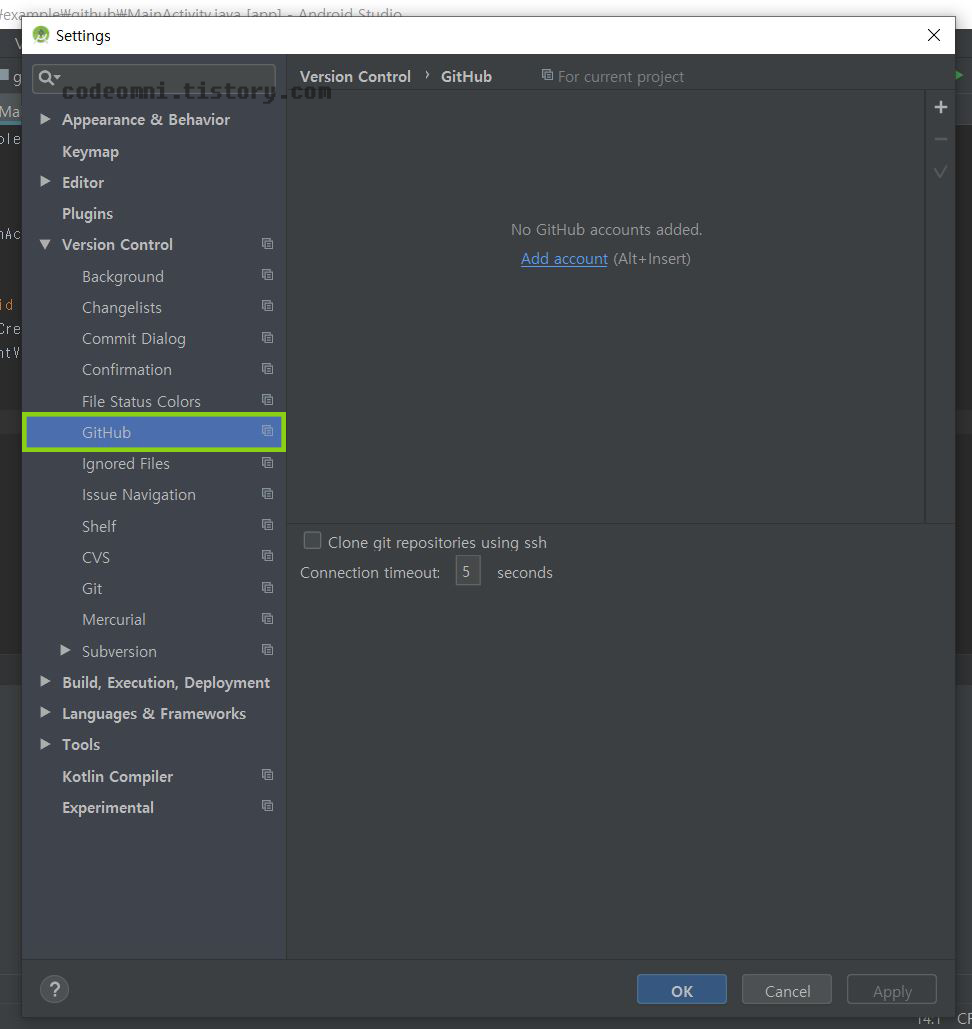Click the Cancel button

pyautogui.click(x=787, y=990)
